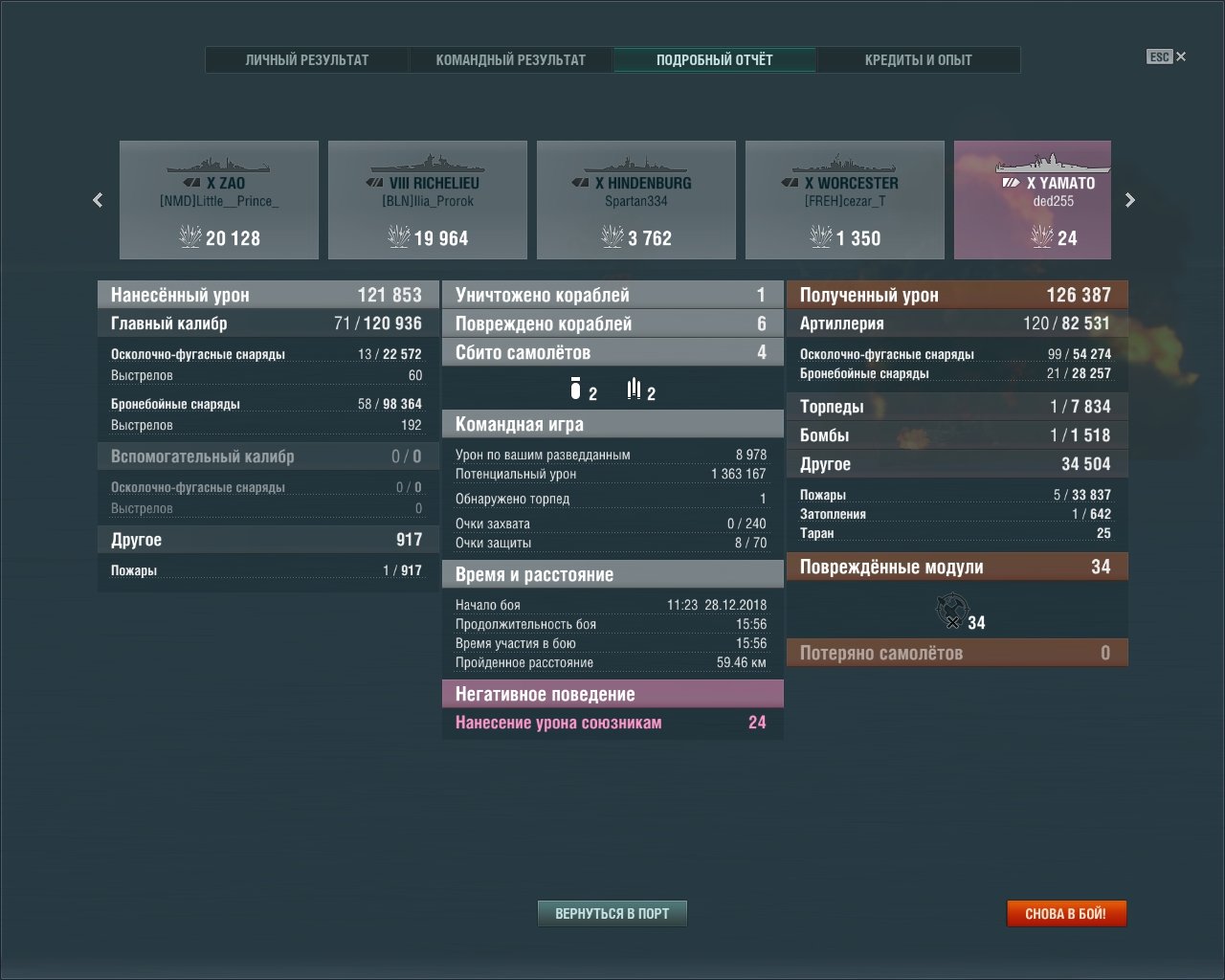The image size is (1225, 980).
Task: Click the torpedo planes shot down icon
Action: [x=634, y=389]
